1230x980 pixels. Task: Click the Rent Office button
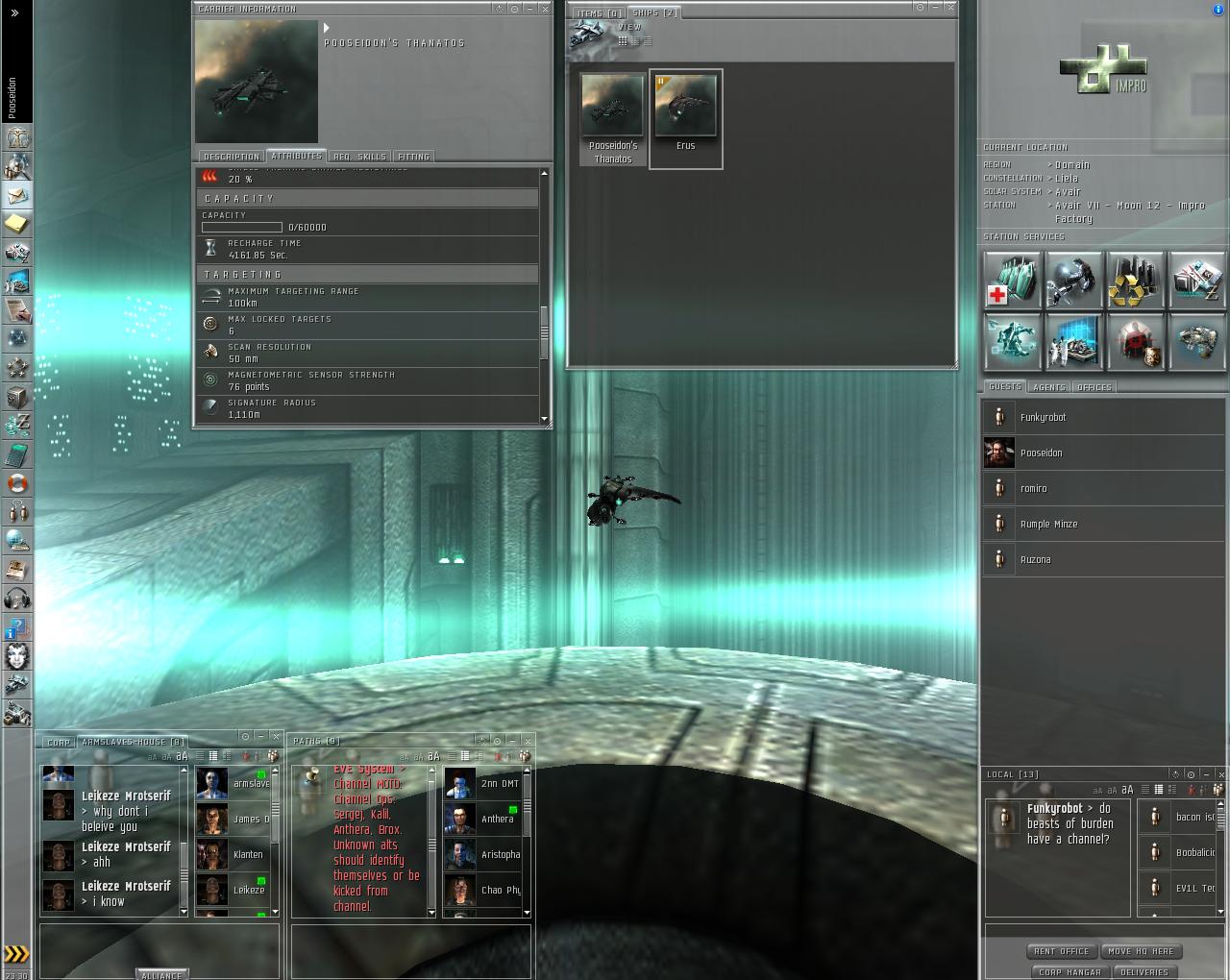coord(1062,951)
